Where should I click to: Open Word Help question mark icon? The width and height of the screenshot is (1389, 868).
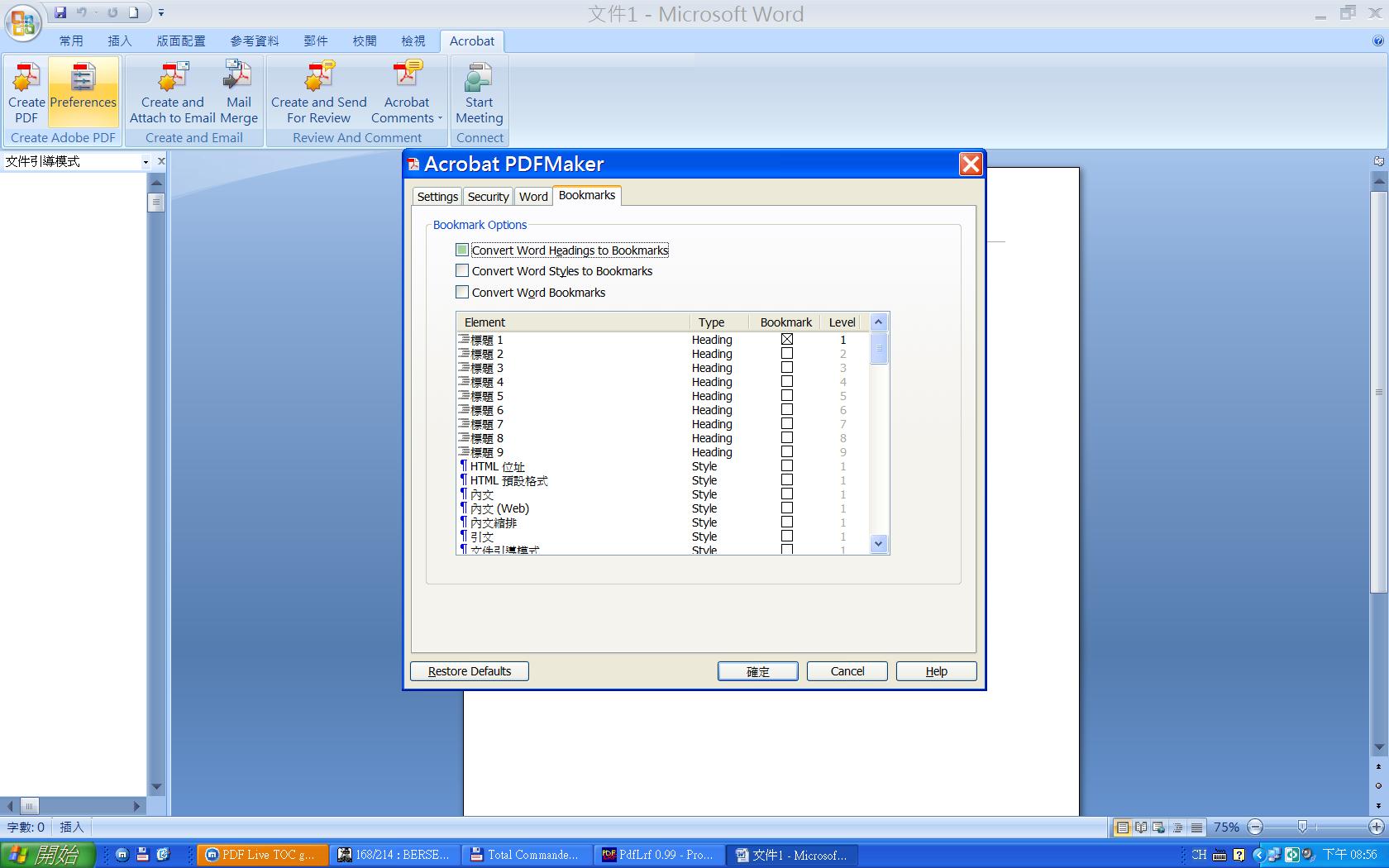pos(1377,41)
